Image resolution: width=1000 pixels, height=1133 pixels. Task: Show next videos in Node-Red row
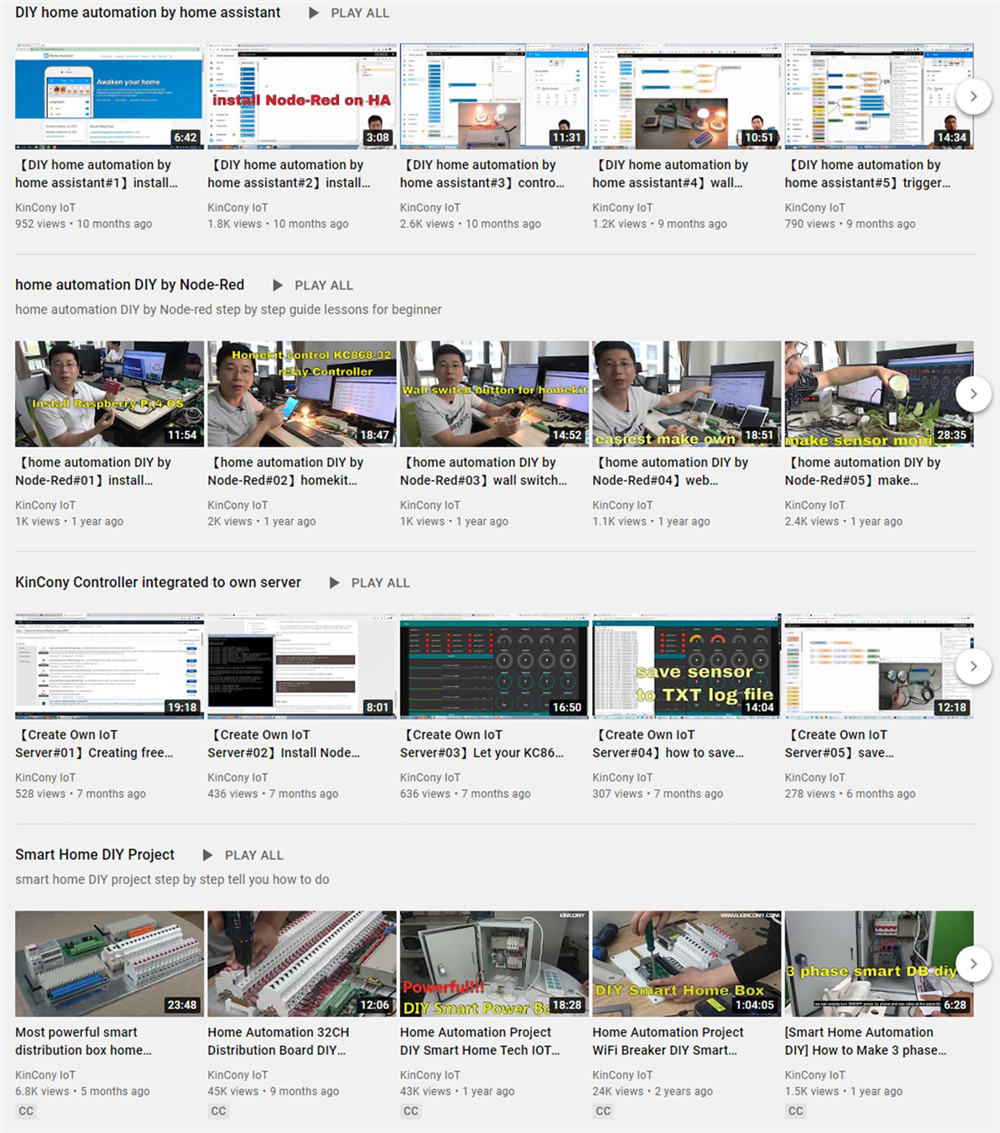(973, 394)
